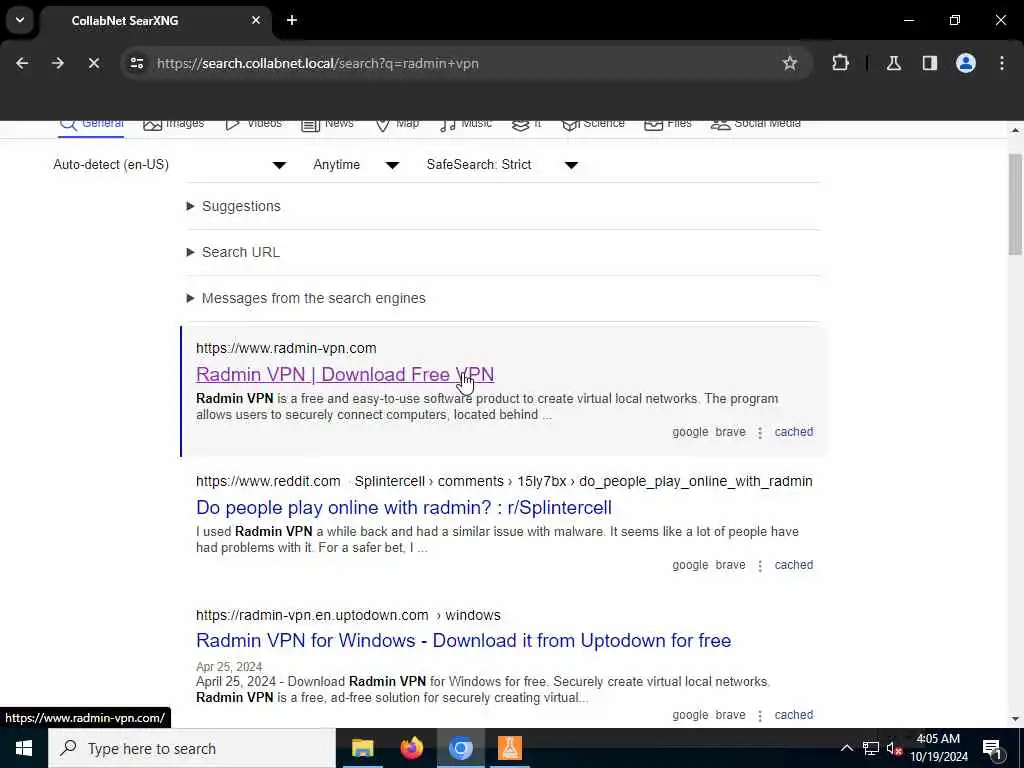1024x768 pixels.
Task: Switch to the Images search category
Action: [x=173, y=124]
